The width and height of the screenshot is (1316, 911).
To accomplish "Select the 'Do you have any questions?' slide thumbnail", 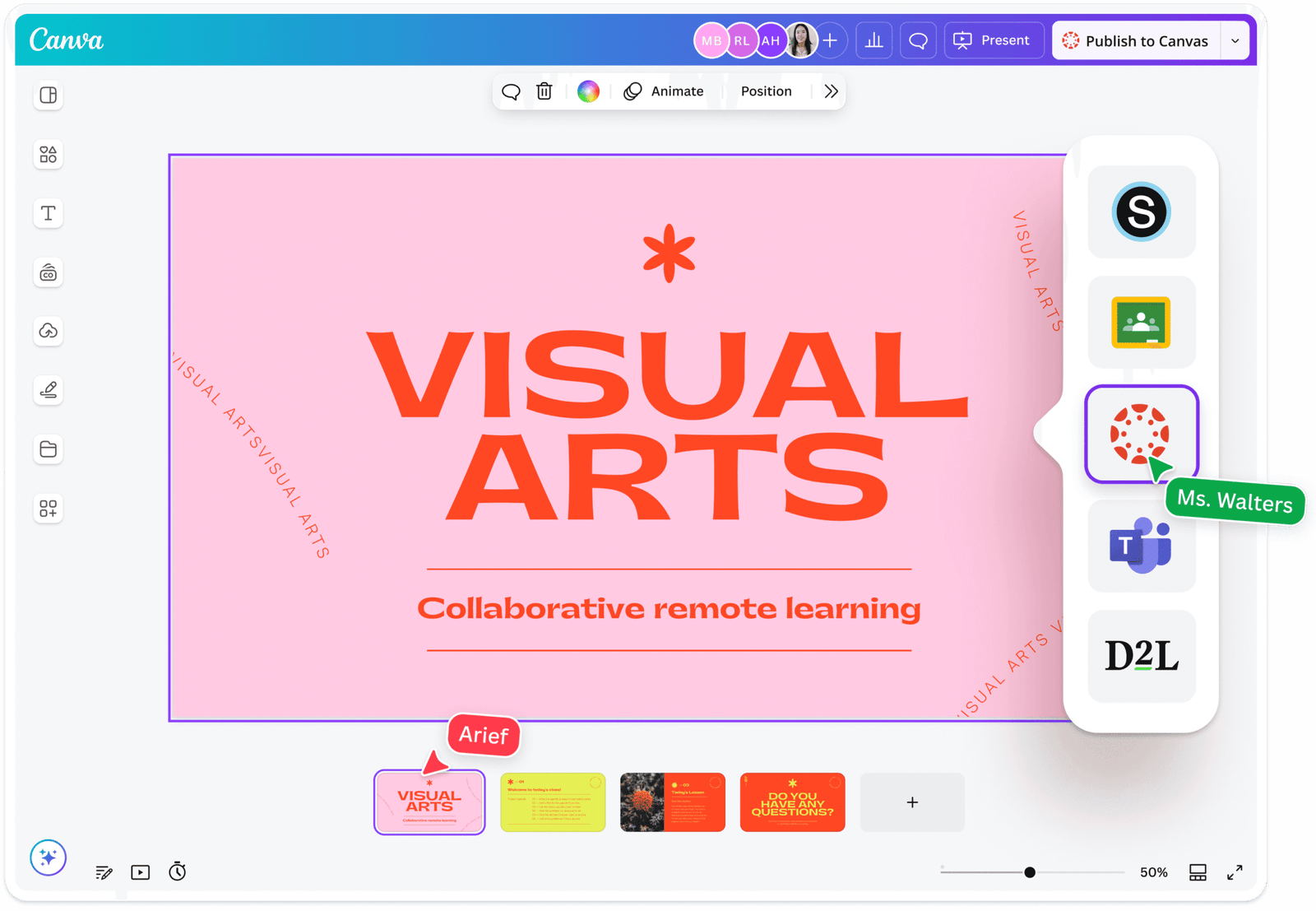I will pyautogui.click(x=792, y=802).
